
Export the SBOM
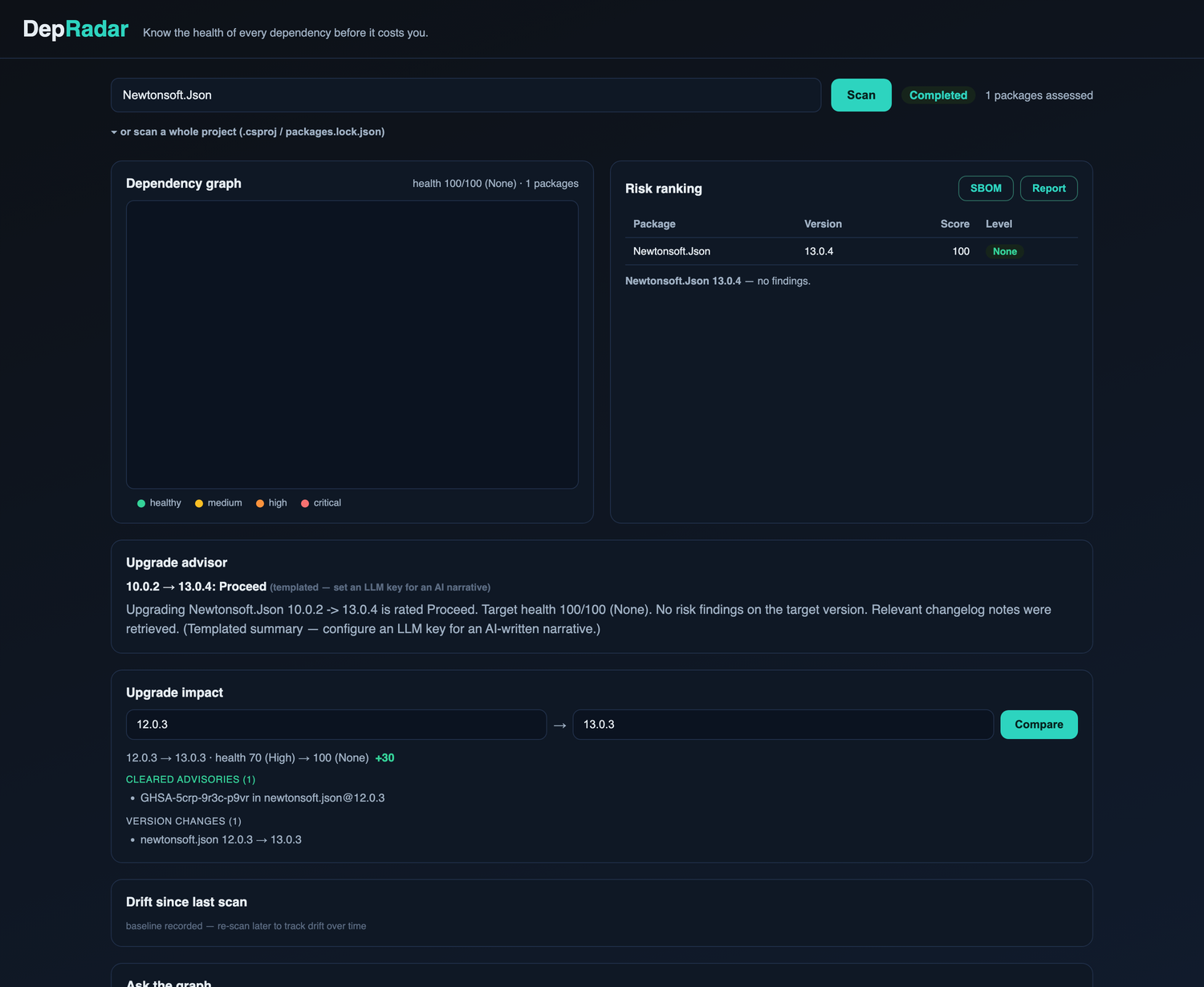[x=986, y=188]
